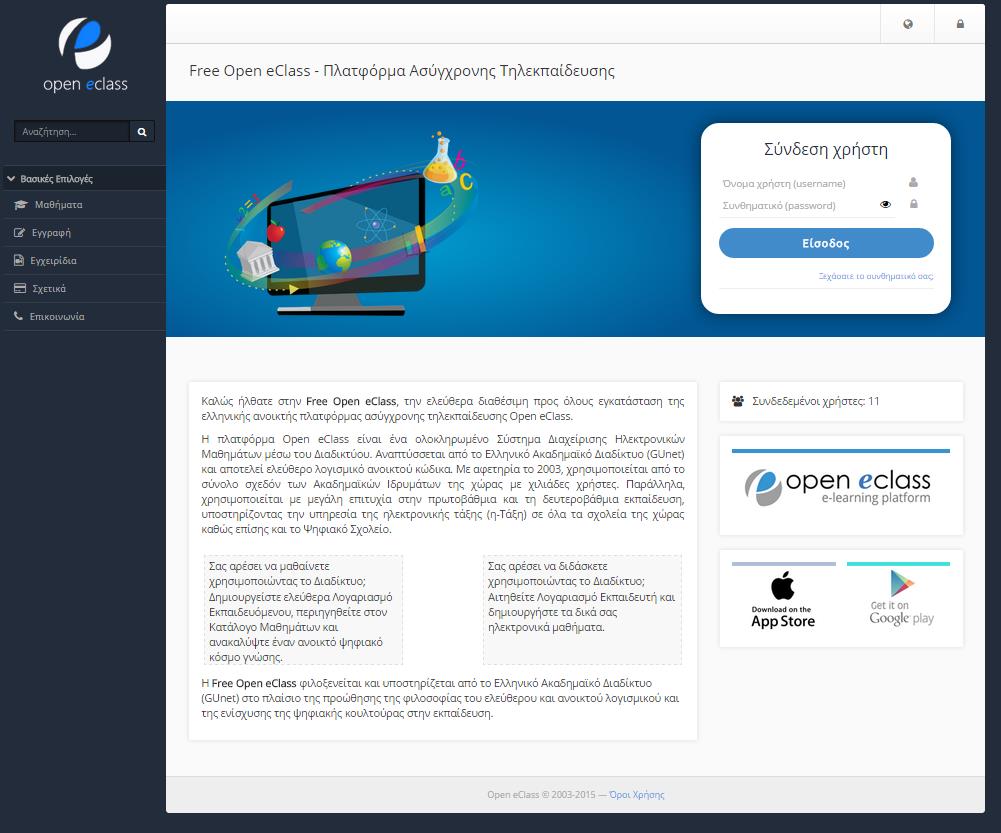
Task: Open the Σχετικά menu item
Action: pos(83,289)
